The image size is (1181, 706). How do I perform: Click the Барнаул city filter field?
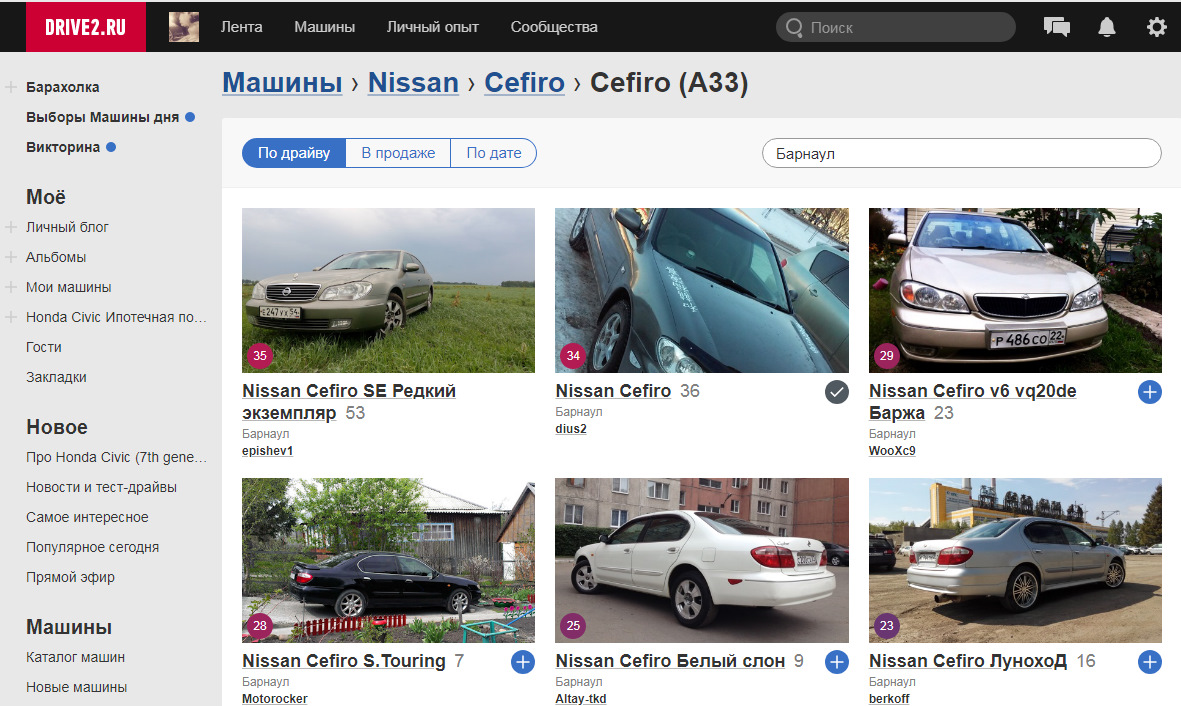coord(962,153)
